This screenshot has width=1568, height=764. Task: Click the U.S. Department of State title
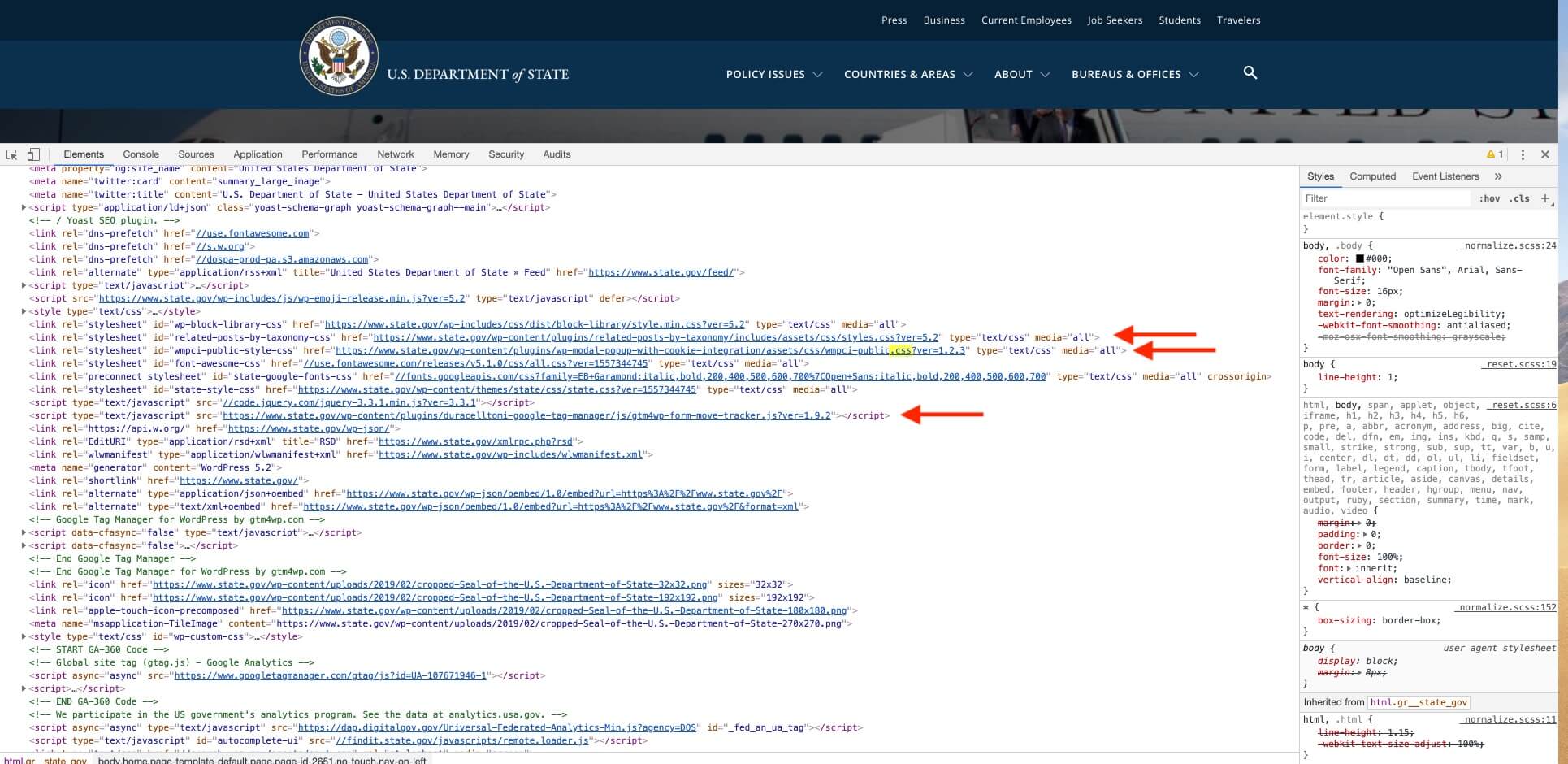point(478,74)
